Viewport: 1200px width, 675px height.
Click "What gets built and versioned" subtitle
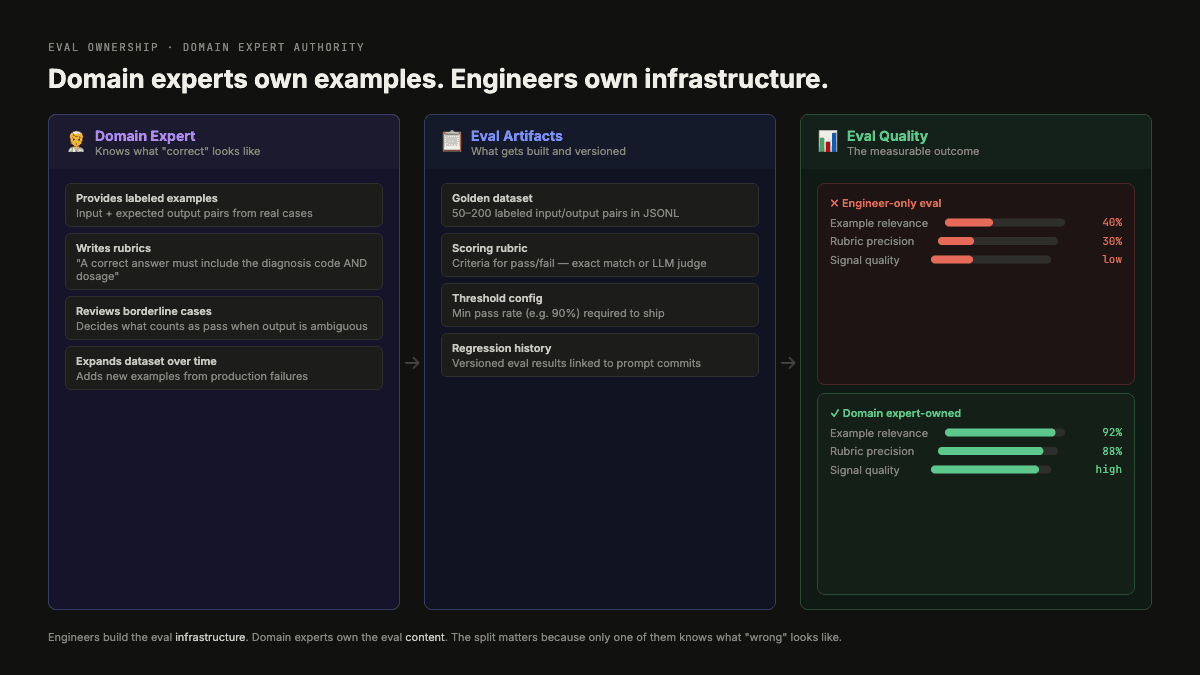click(x=548, y=152)
